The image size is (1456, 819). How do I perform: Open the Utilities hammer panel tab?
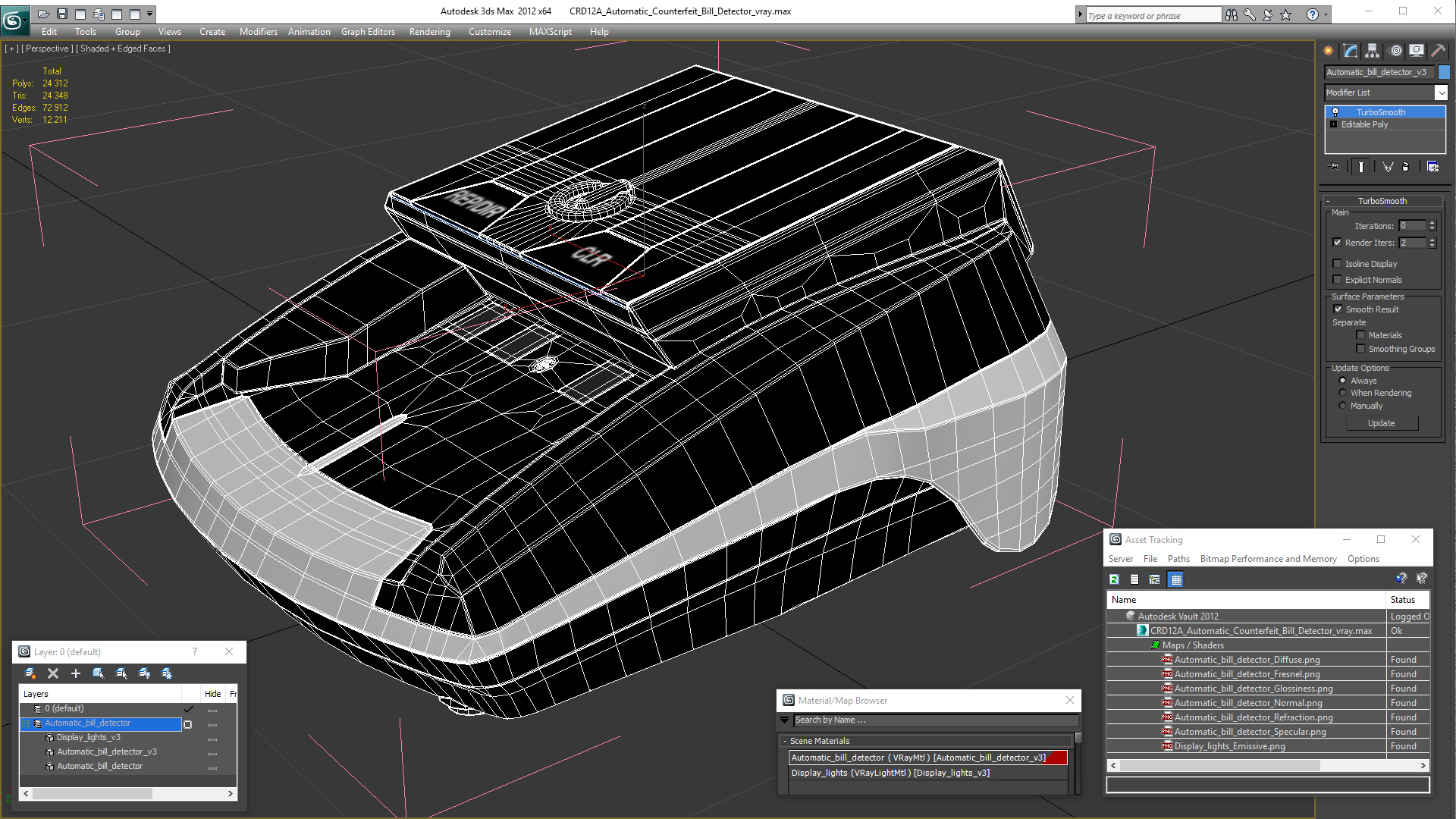pyautogui.click(x=1438, y=51)
